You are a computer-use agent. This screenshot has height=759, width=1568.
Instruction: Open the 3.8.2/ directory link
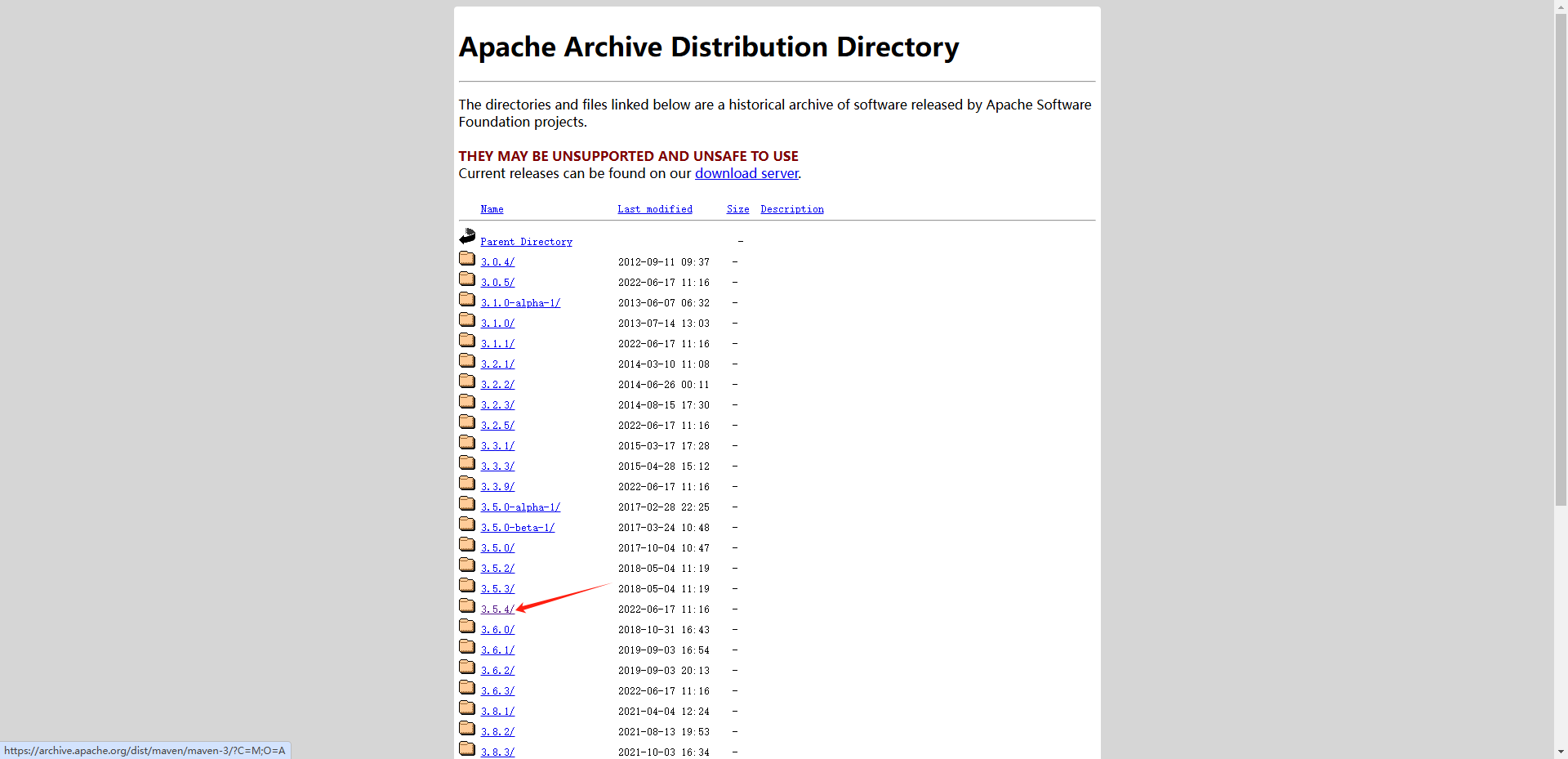coord(497,732)
